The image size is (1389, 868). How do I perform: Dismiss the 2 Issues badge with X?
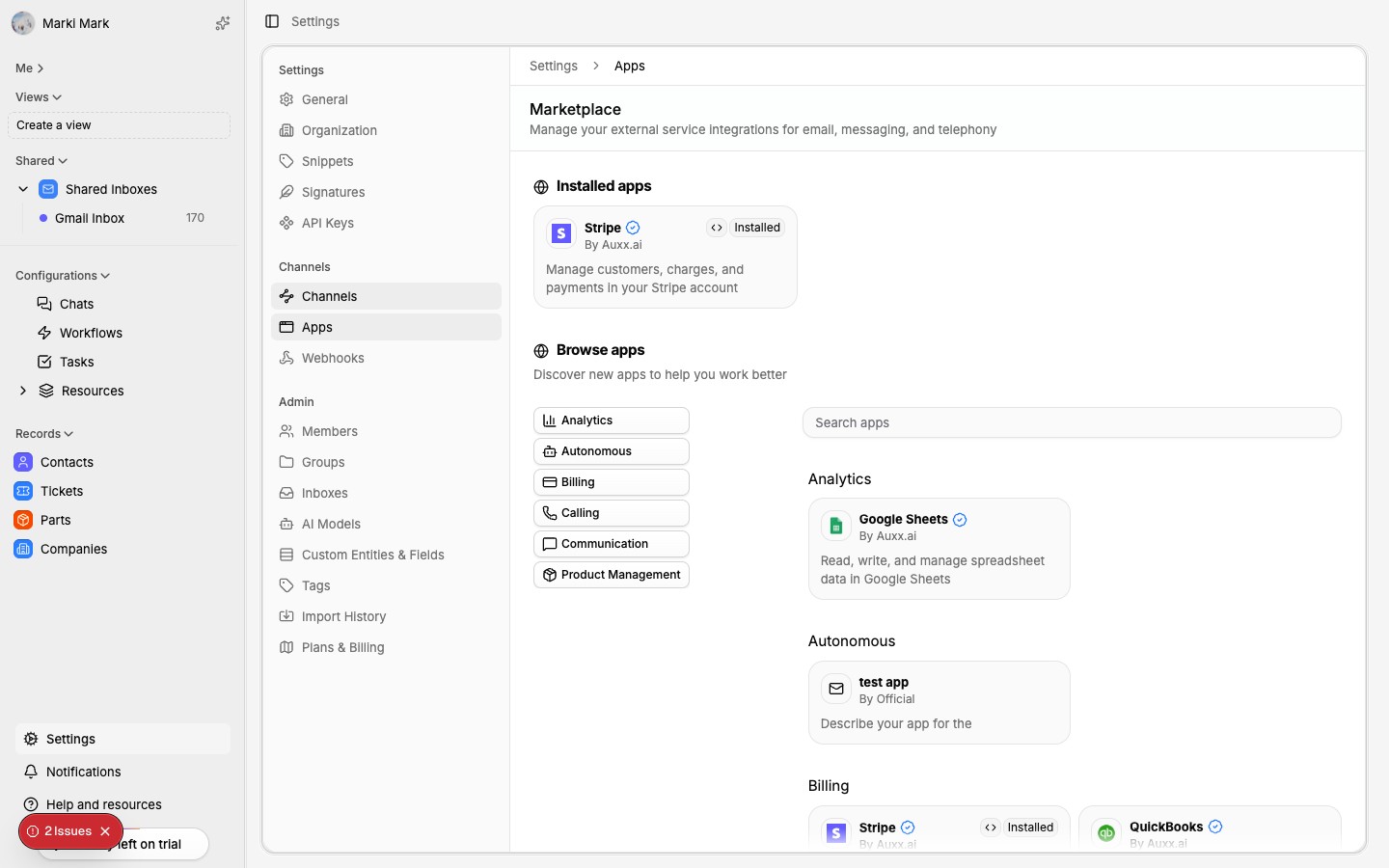105,831
